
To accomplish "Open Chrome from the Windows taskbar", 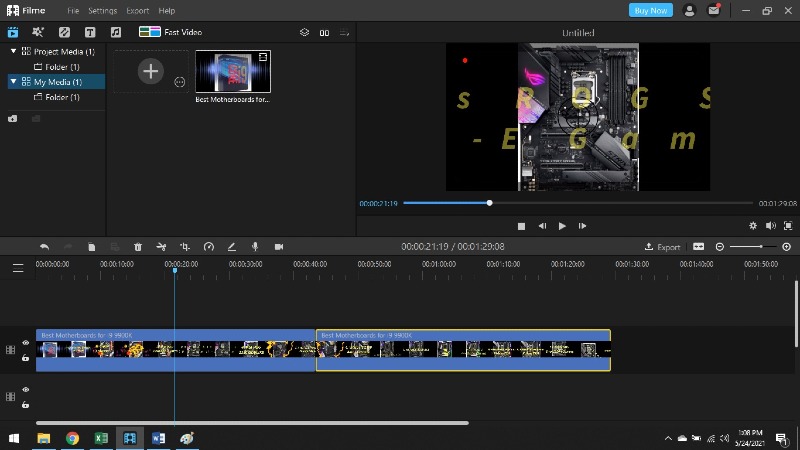I will tap(72, 438).
